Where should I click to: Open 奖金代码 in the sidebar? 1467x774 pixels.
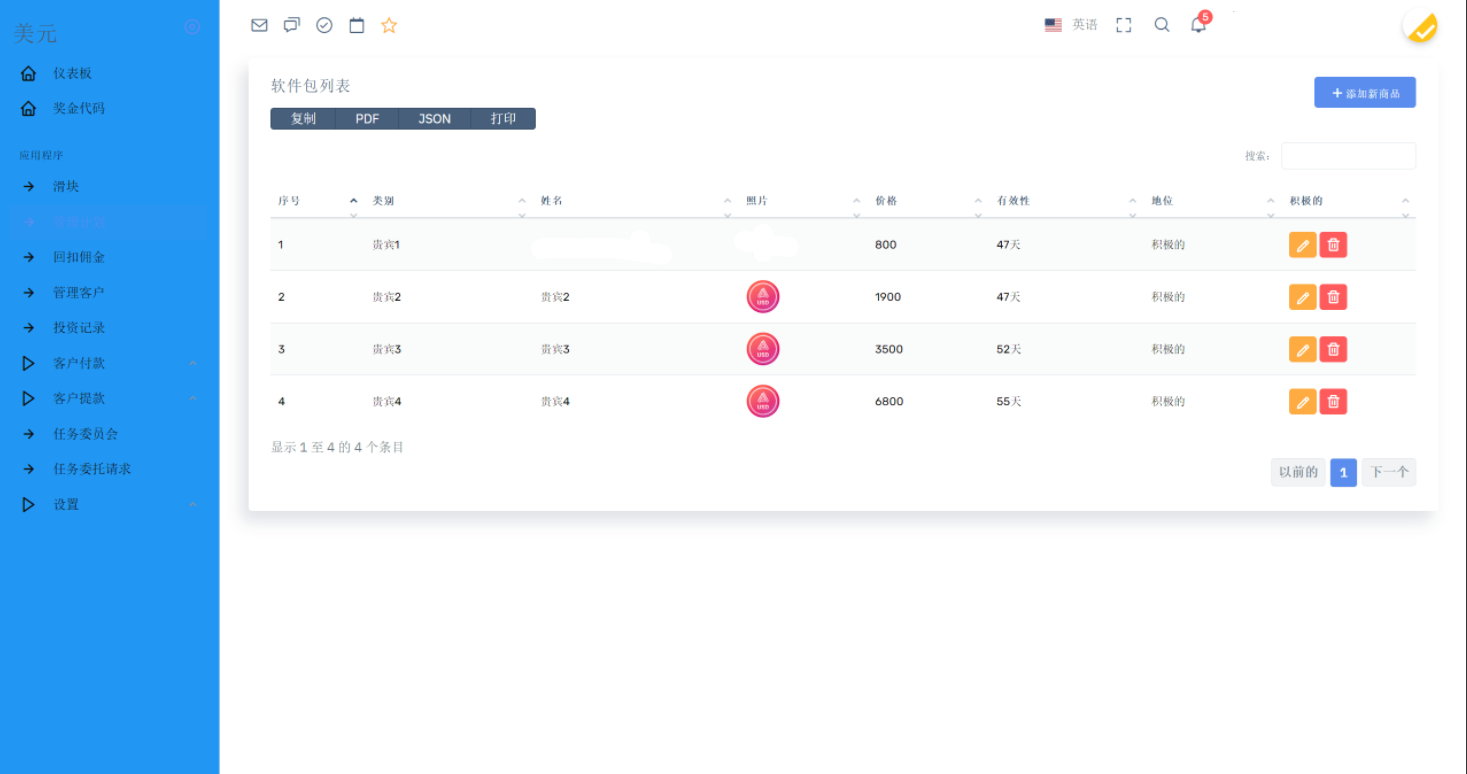(79, 108)
